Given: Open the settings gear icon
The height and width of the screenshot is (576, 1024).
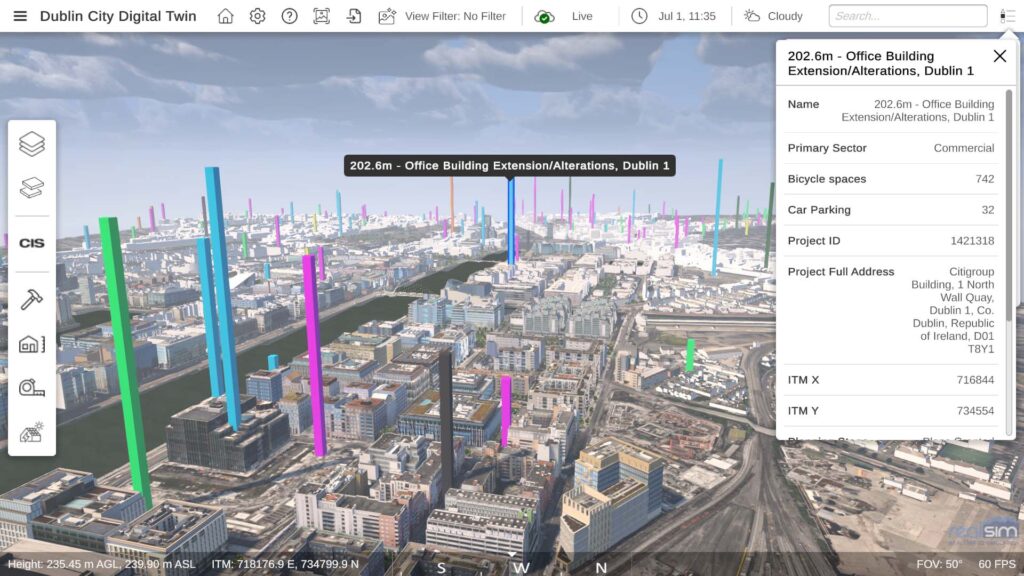Looking at the screenshot, I should 257,16.
